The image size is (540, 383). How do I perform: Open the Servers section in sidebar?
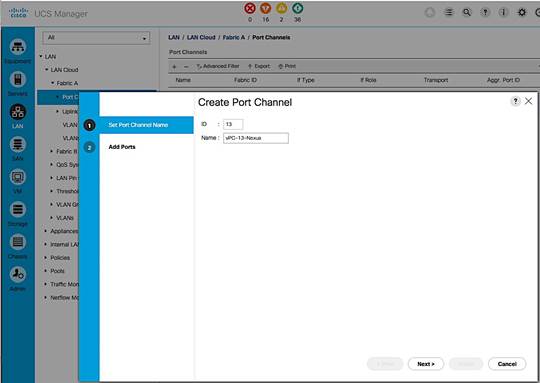18,80
